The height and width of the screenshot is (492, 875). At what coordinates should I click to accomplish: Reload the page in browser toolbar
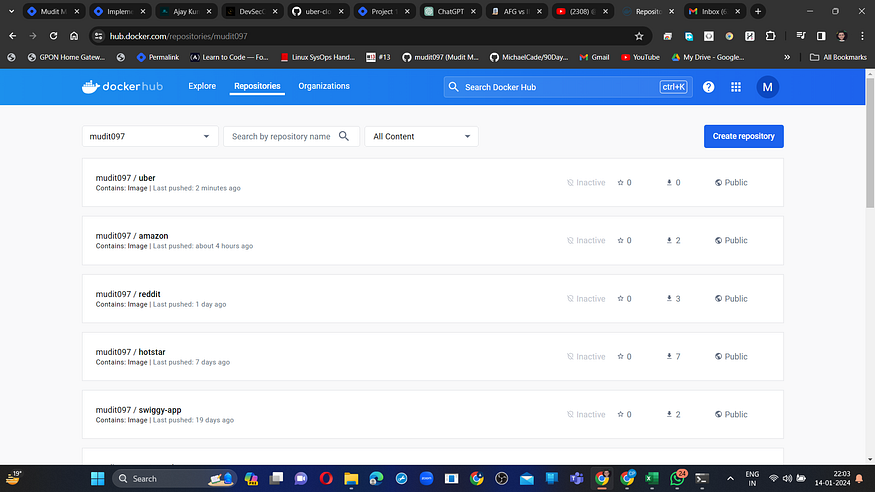click(x=54, y=36)
